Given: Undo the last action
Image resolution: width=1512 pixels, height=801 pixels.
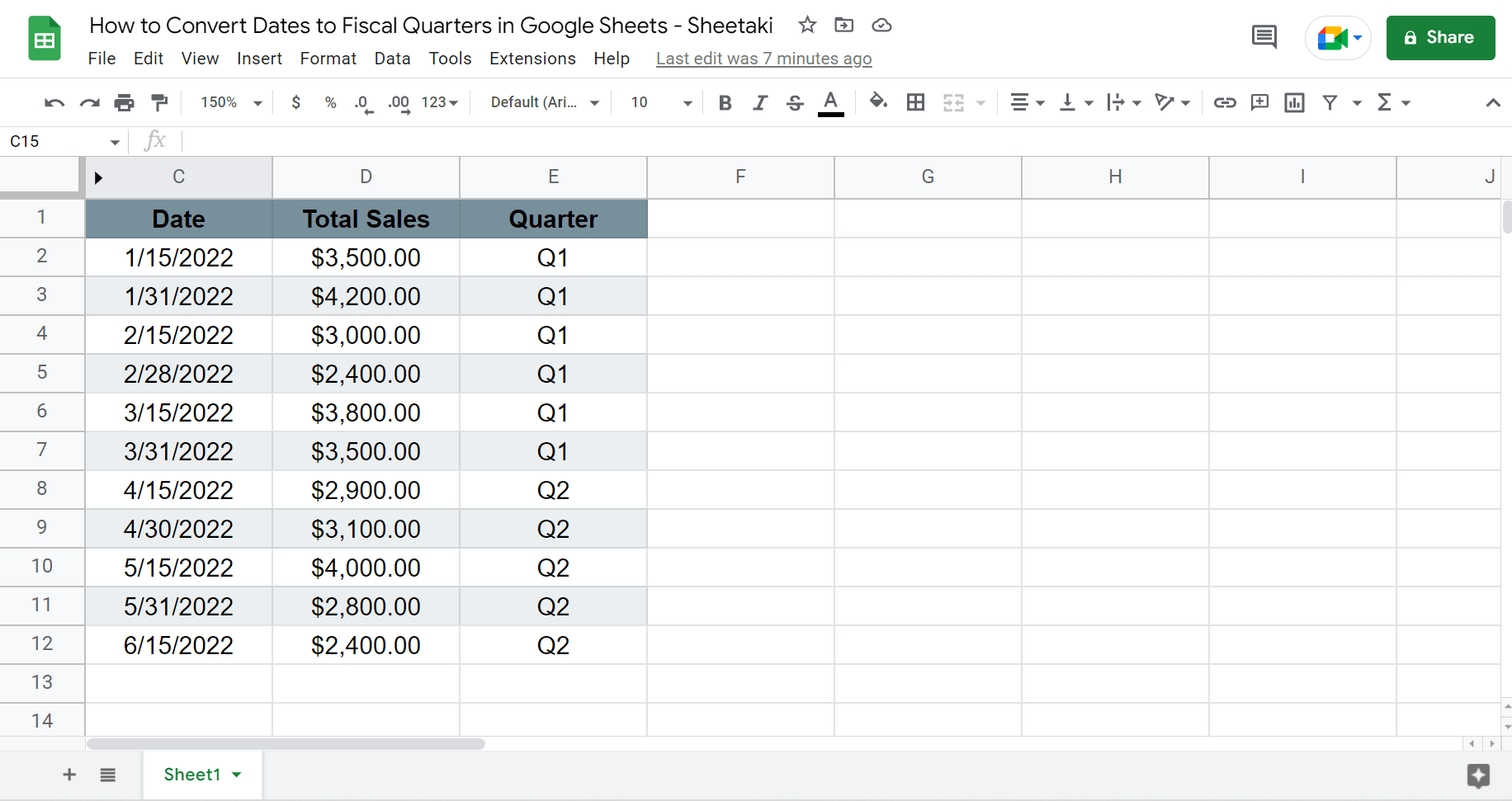Looking at the screenshot, I should (53, 102).
